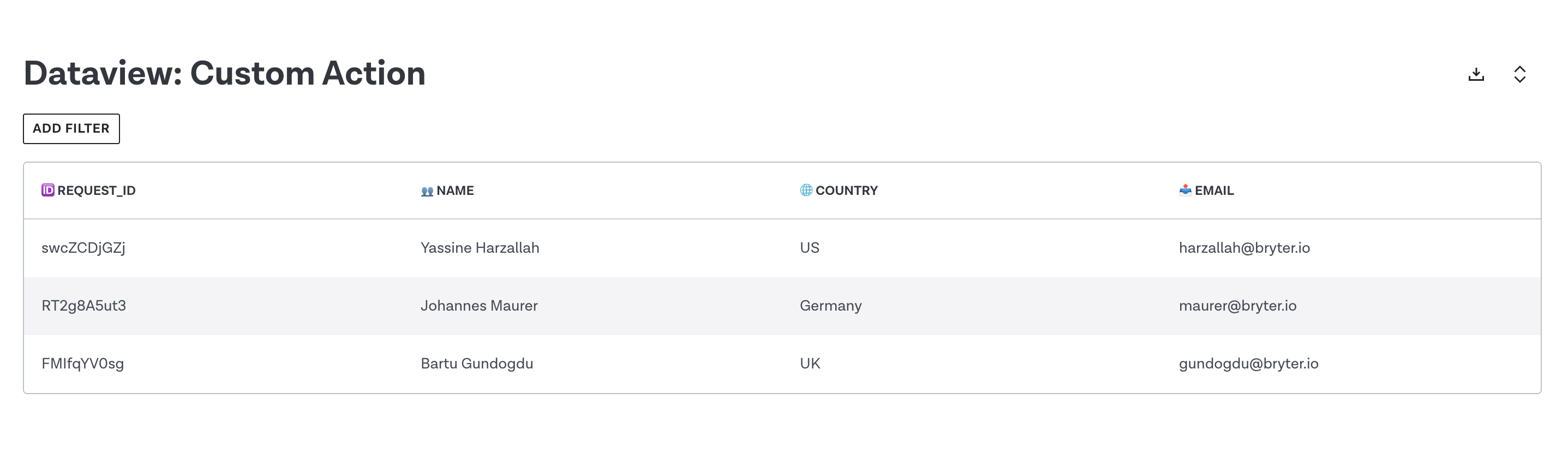Click the maurer@bryter.io email

coord(1237,306)
